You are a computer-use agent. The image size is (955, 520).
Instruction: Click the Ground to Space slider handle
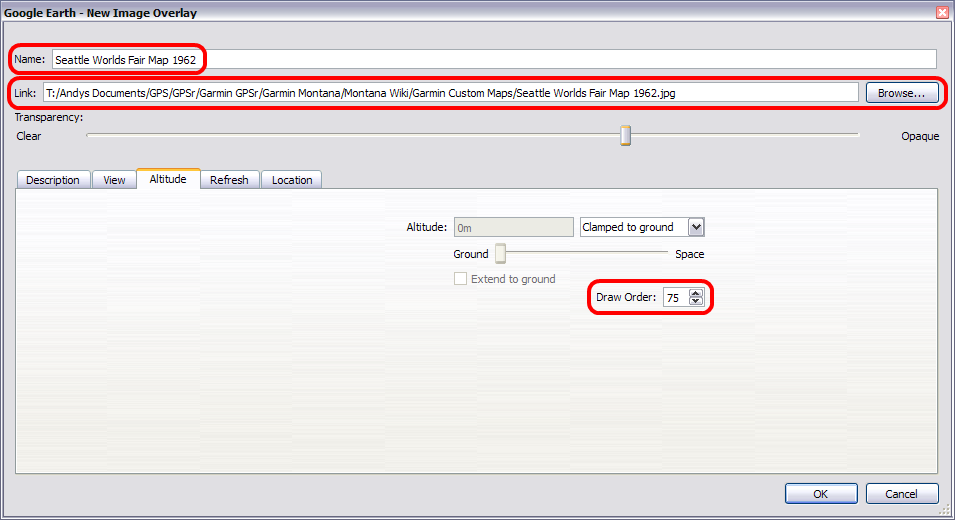tap(500, 253)
